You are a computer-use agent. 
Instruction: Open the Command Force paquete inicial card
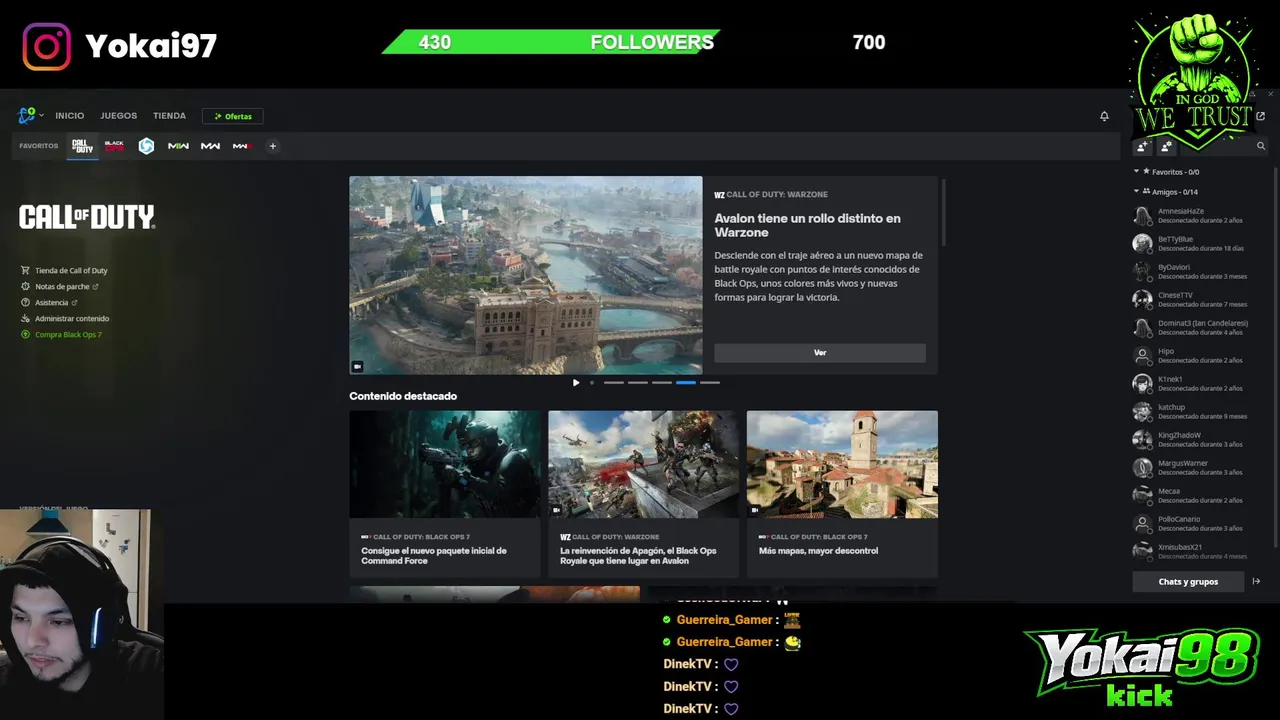[444, 493]
